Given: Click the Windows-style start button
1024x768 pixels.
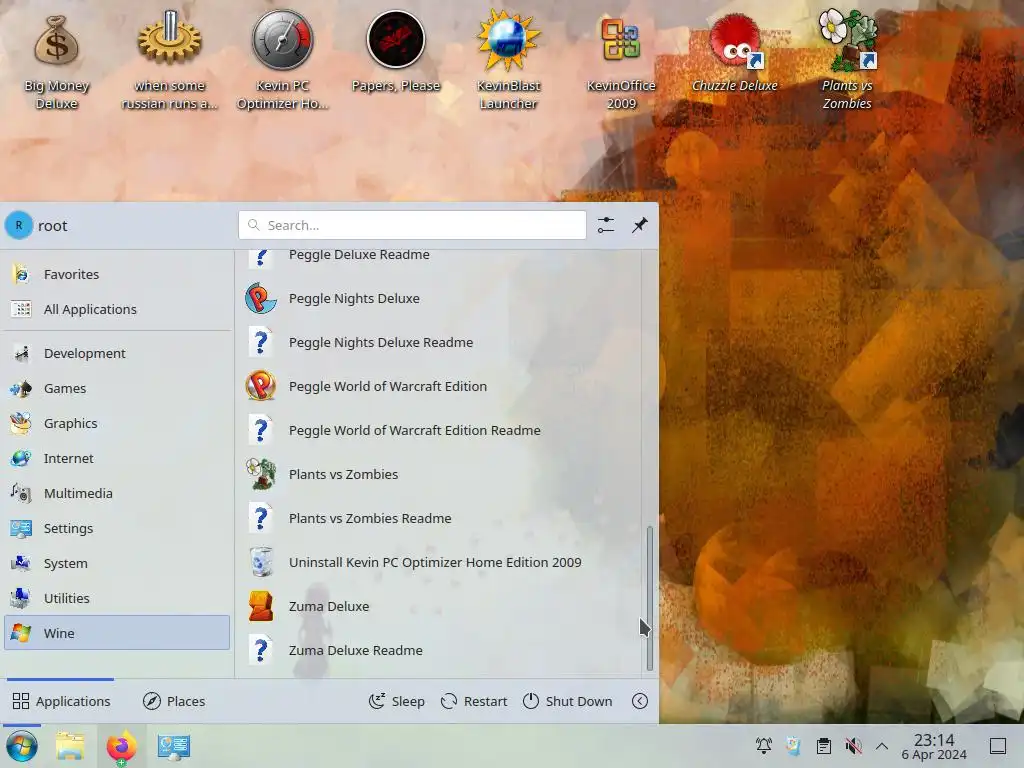Looking at the screenshot, I should click(22, 746).
